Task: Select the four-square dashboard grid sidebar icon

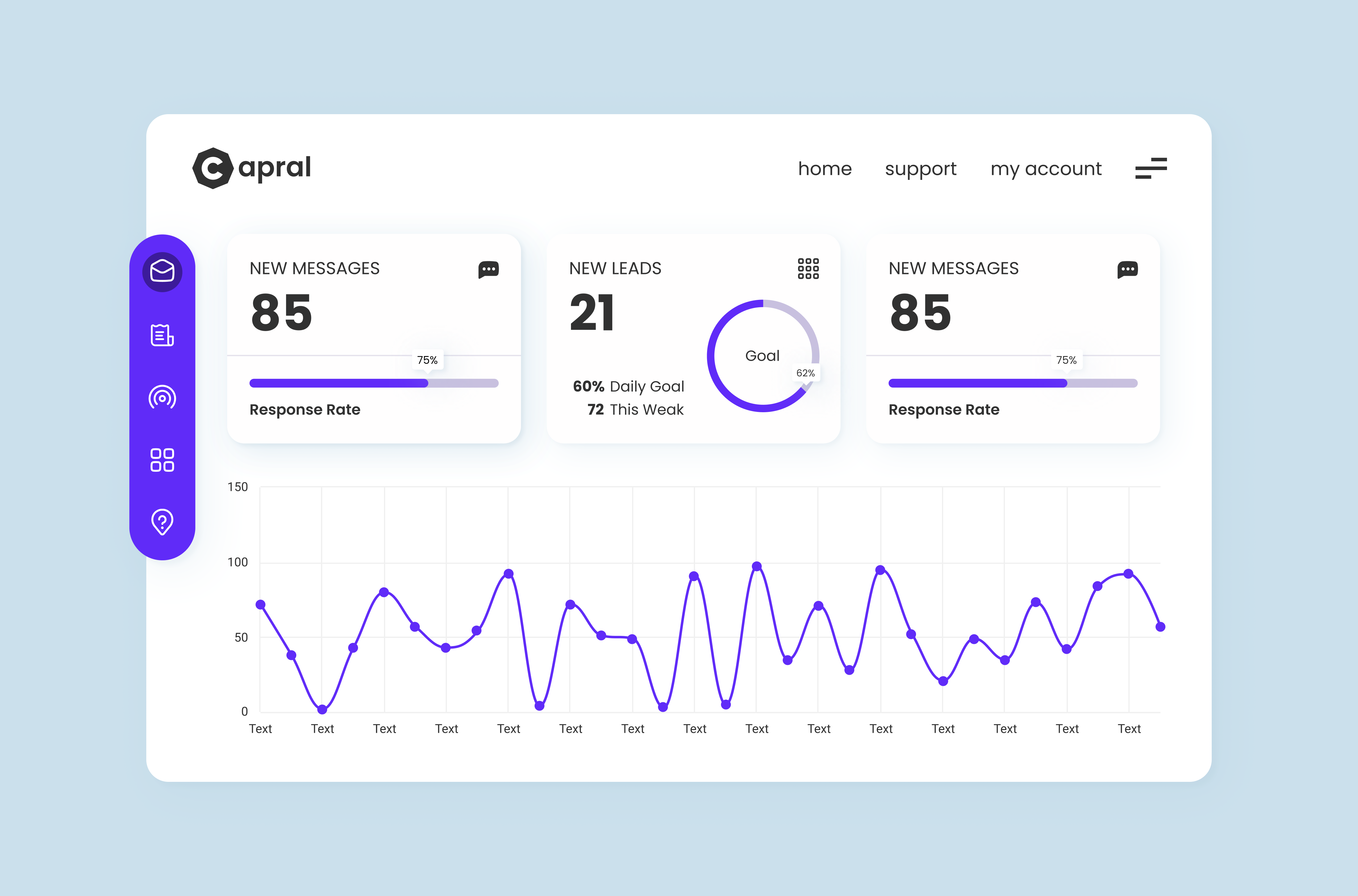Action: pyautogui.click(x=162, y=460)
